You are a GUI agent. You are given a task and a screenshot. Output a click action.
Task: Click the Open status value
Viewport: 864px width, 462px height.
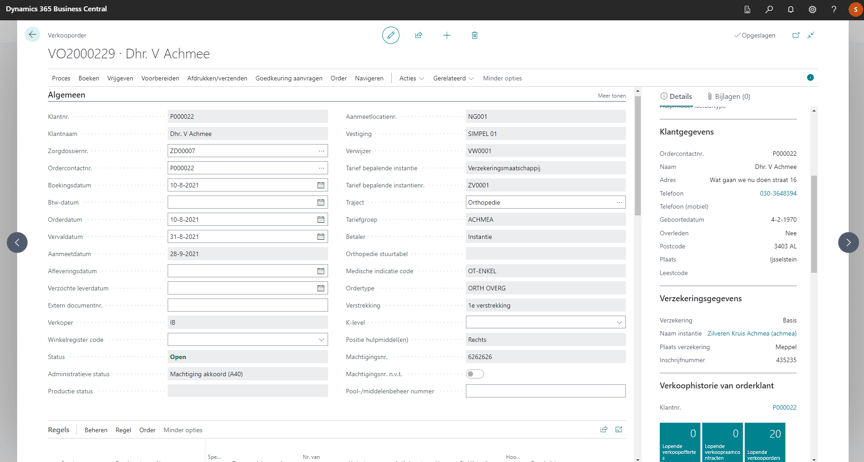pyautogui.click(x=178, y=357)
